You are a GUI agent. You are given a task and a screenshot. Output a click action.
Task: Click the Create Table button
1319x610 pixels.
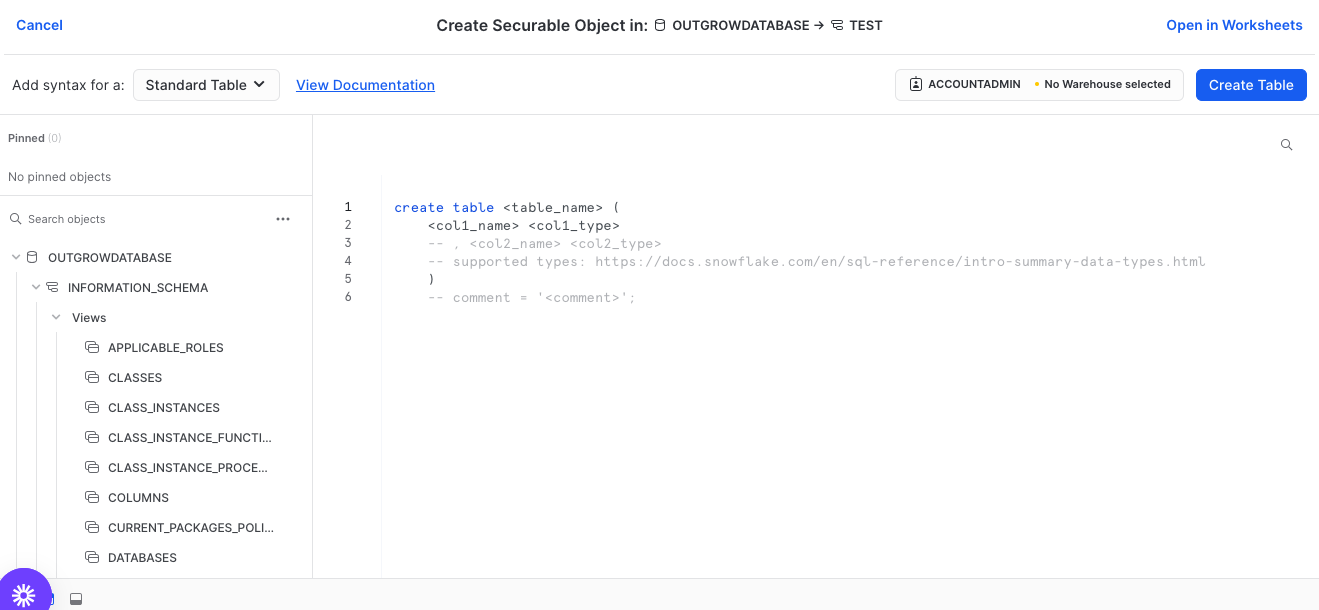[x=1250, y=85]
